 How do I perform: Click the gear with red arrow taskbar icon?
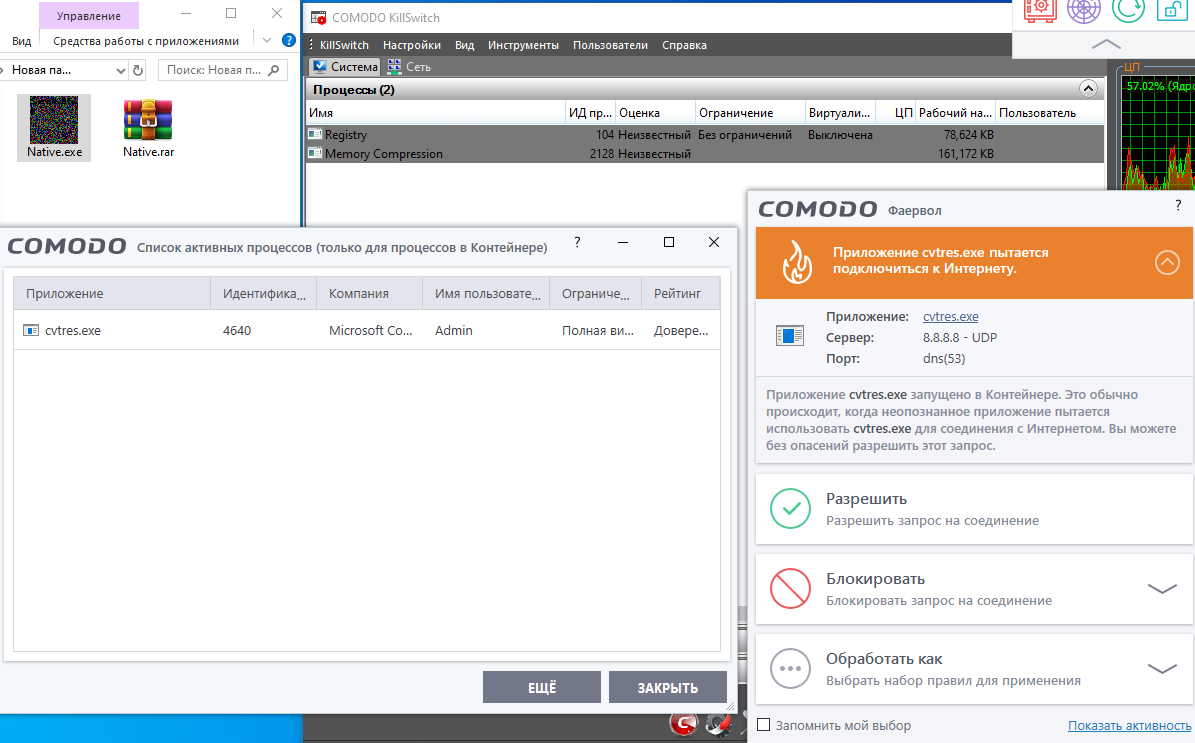click(718, 725)
